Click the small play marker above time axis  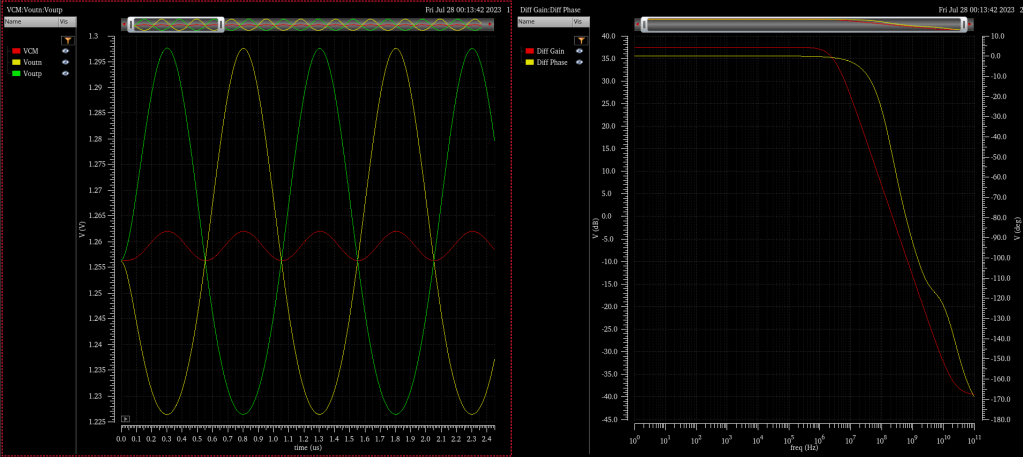click(x=126, y=418)
